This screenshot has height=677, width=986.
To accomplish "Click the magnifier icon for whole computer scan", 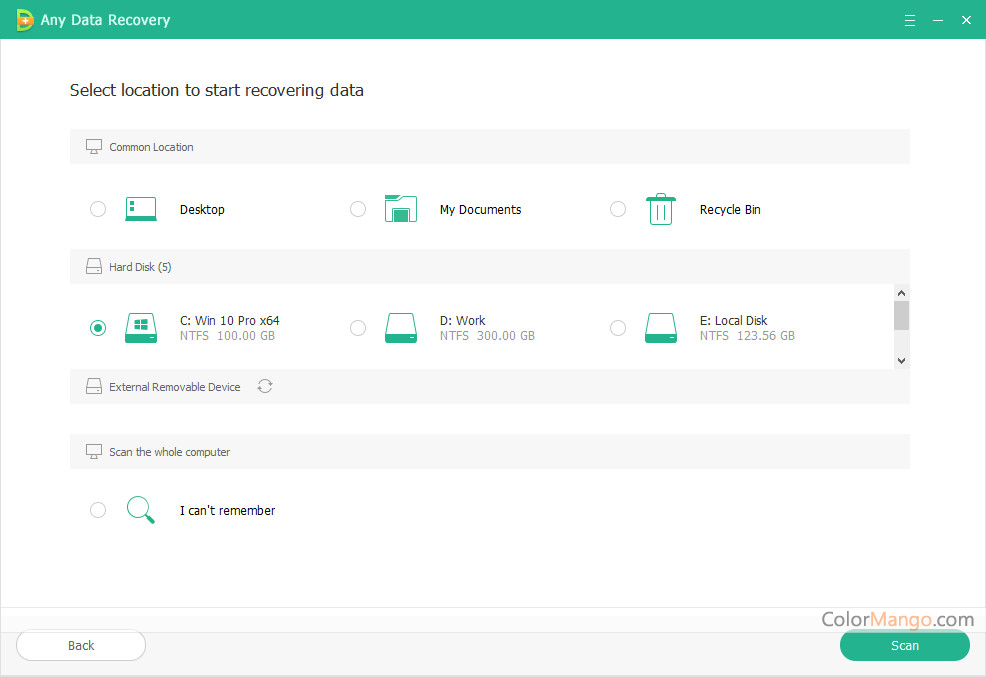I will pos(141,510).
